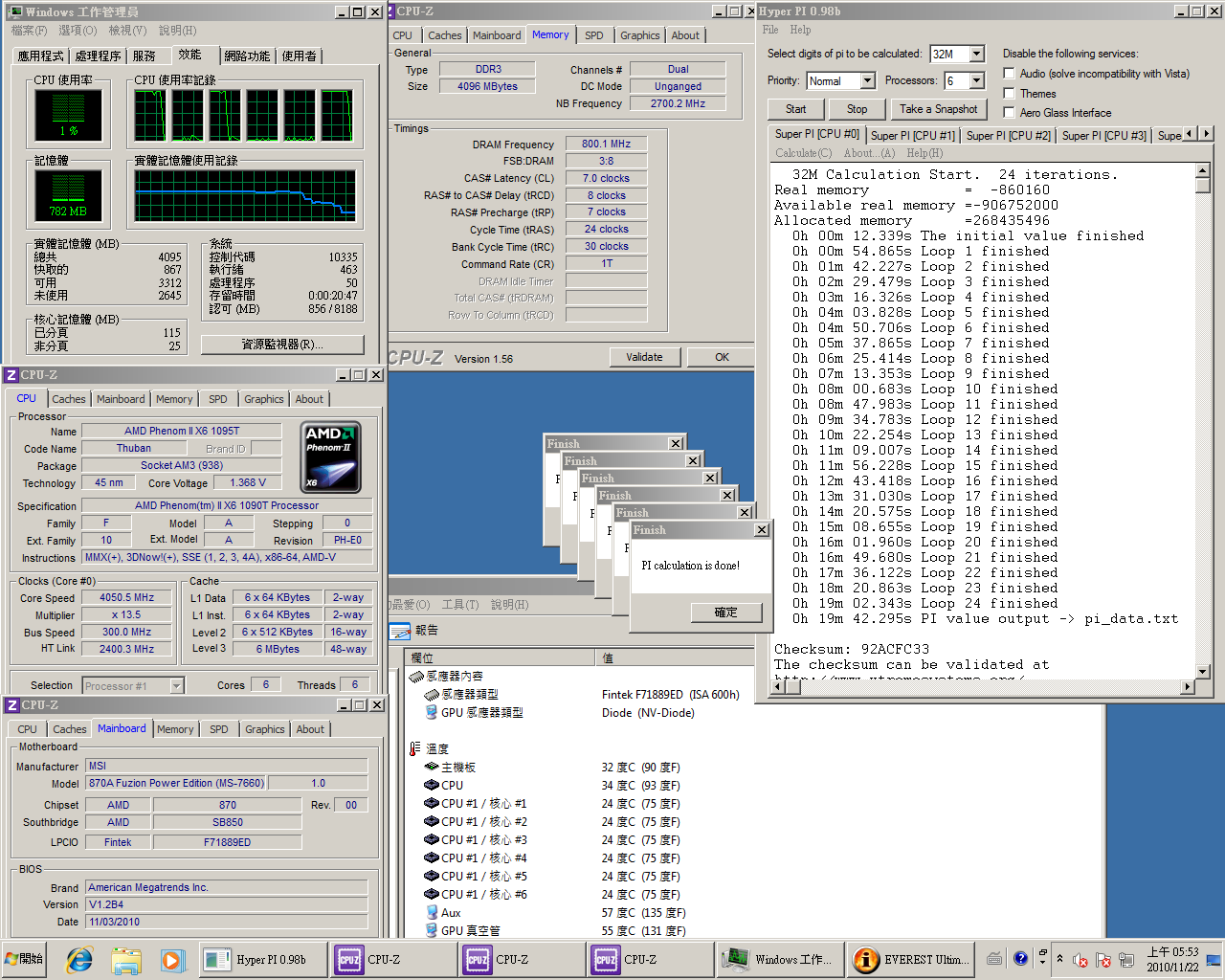Viewport: 1225px width, 980px height.
Task: Click Hyper PI vertical scrollbar up arrow
Action: [1203, 171]
